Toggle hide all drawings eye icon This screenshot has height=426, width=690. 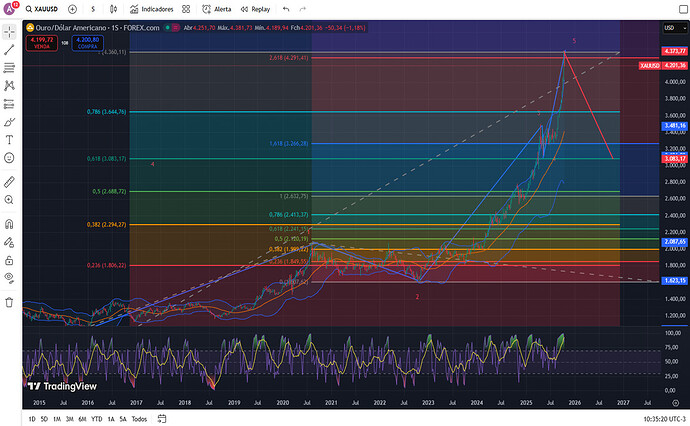click(x=9, y=277)
